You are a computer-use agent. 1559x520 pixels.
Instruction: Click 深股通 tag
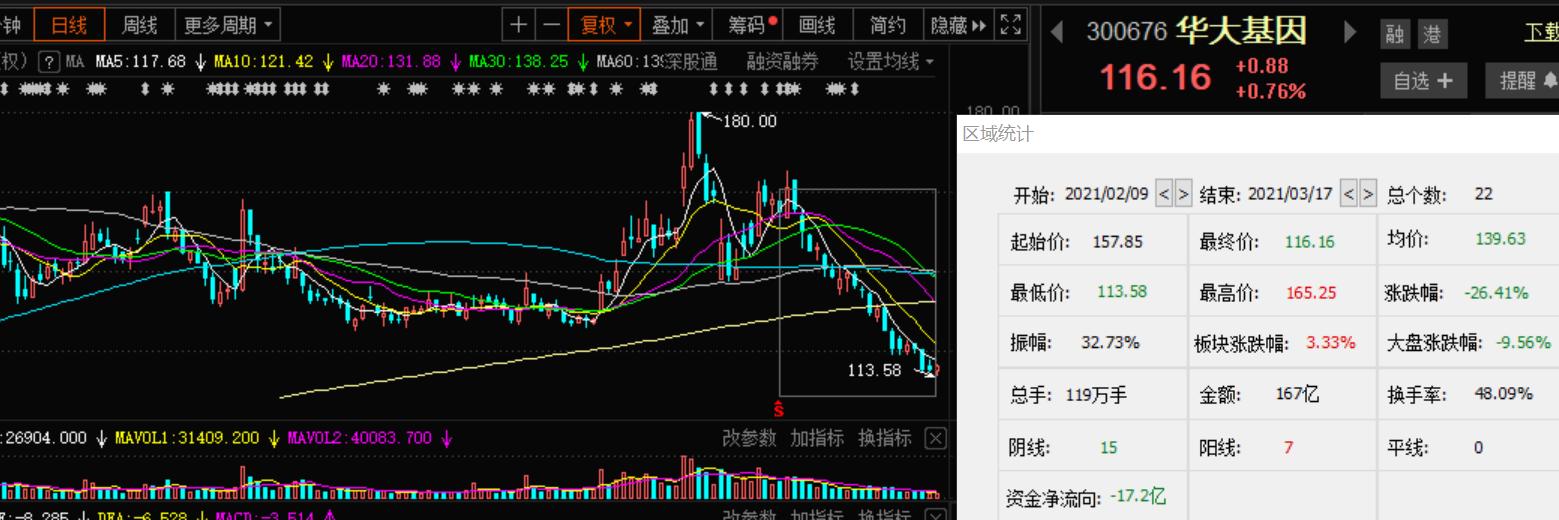tap(691, 62)
